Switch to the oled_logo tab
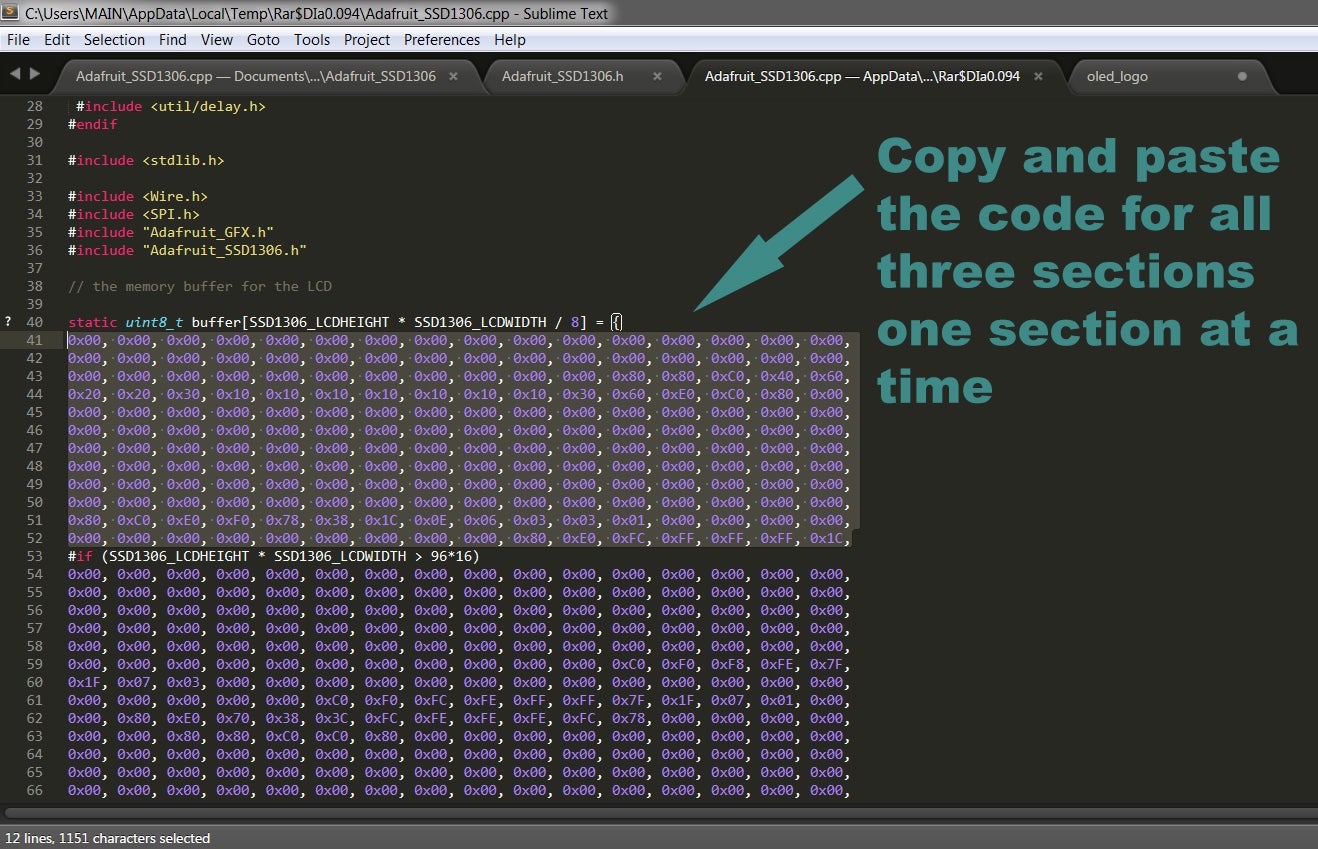Image resolution: width=1318 pixels, height=849 pixels. (x=1117, y=76)
